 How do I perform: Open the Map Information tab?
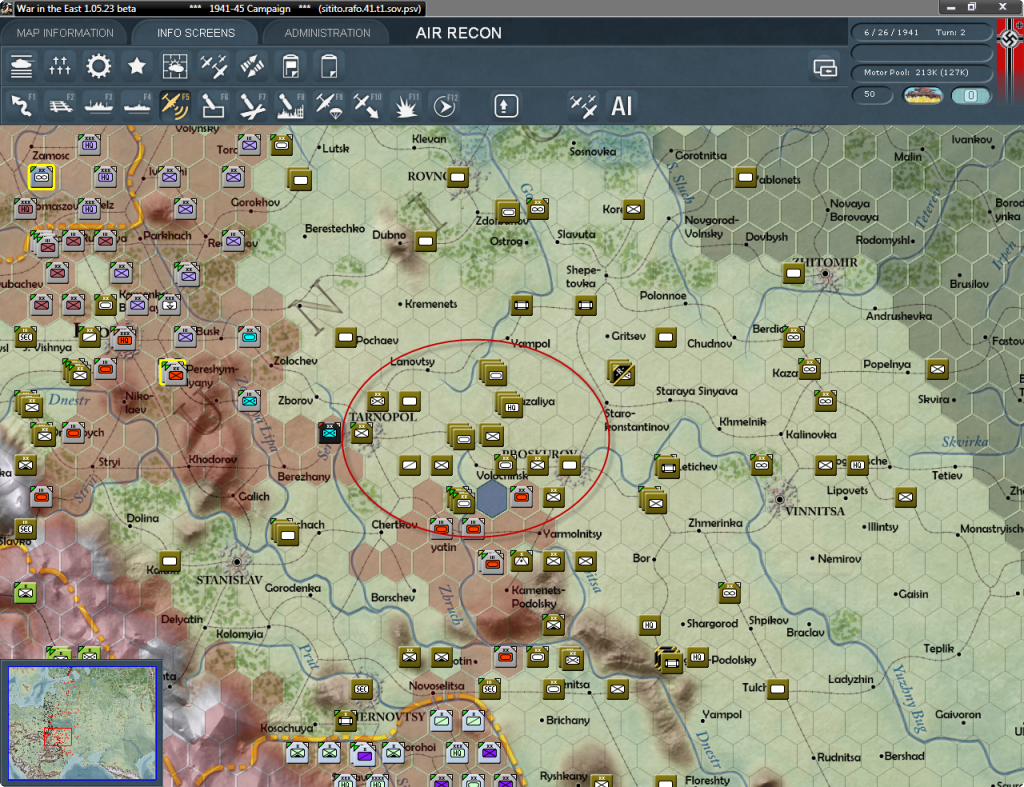pos(65,33)
